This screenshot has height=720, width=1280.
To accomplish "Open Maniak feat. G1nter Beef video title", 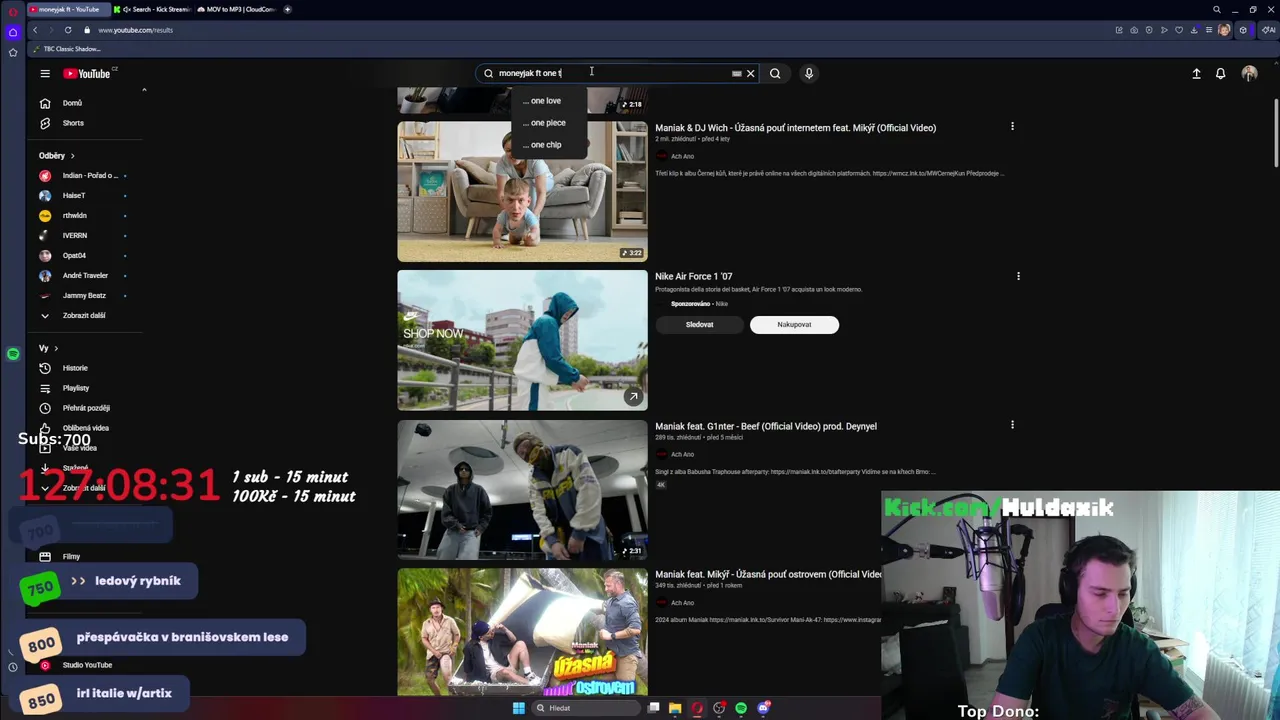I will click(x=765, y=426).
